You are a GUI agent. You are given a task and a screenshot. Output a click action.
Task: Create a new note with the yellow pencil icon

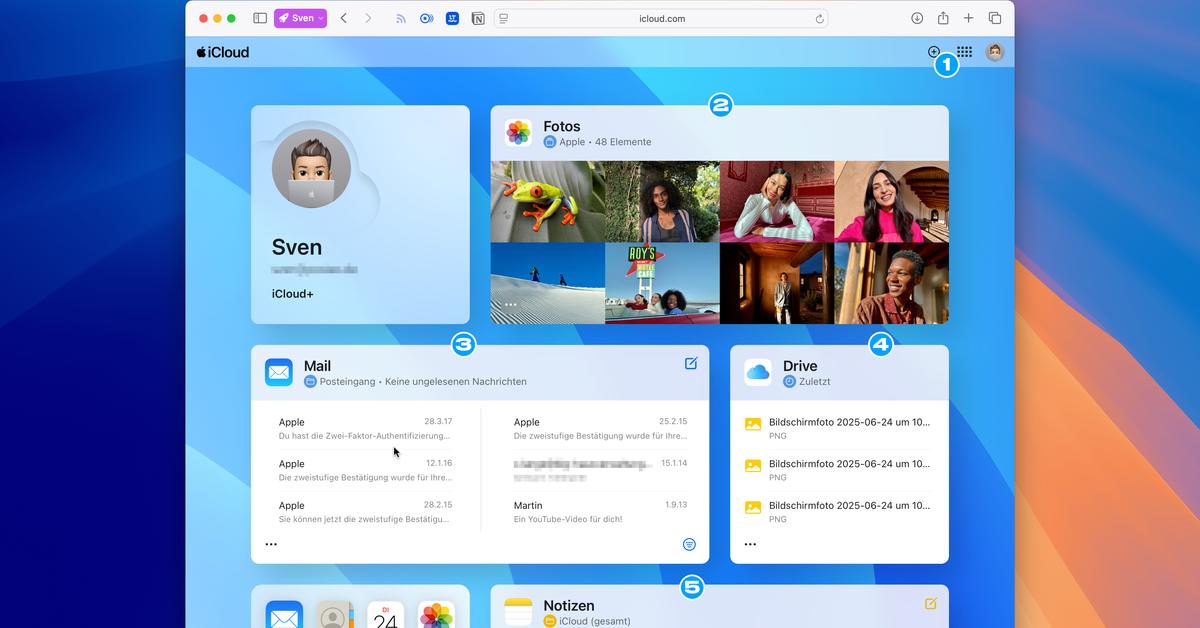931,603
